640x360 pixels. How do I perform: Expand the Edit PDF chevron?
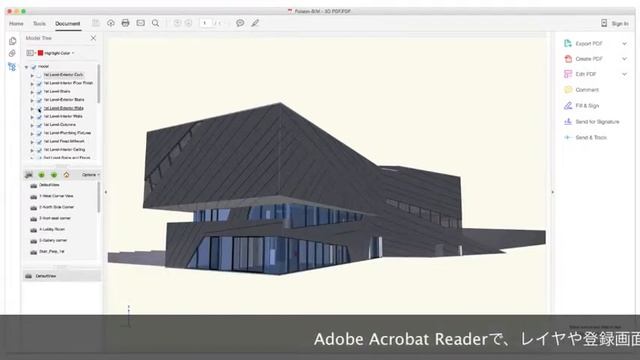click(x=624, y=74)
